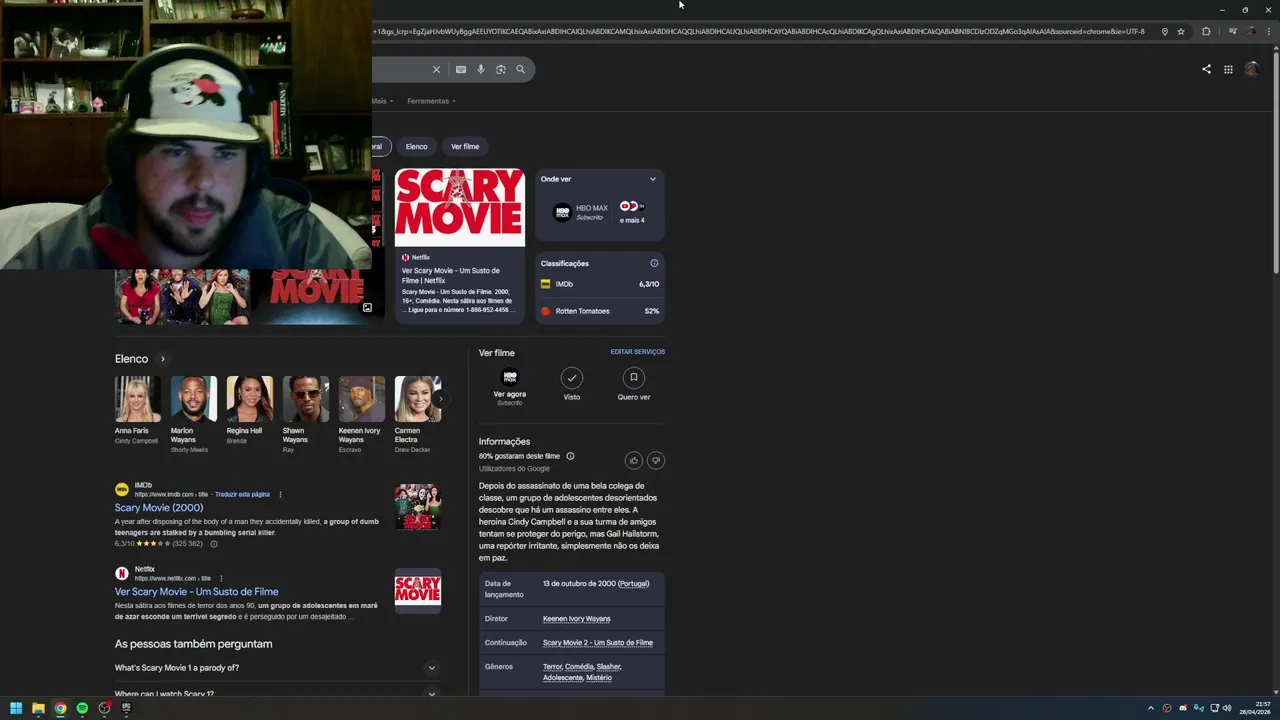Open Anna Faris cast thumbnail
This screenshot has height=720, width=1280.
(137, 399)
